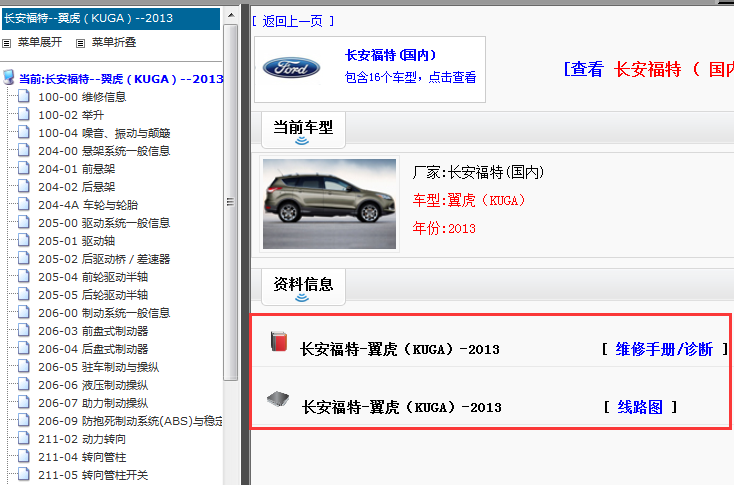Open 206-04 后盘式制动器
This screenshot has height=485, width=734.
pyautogui.click(x=93, y=349)
